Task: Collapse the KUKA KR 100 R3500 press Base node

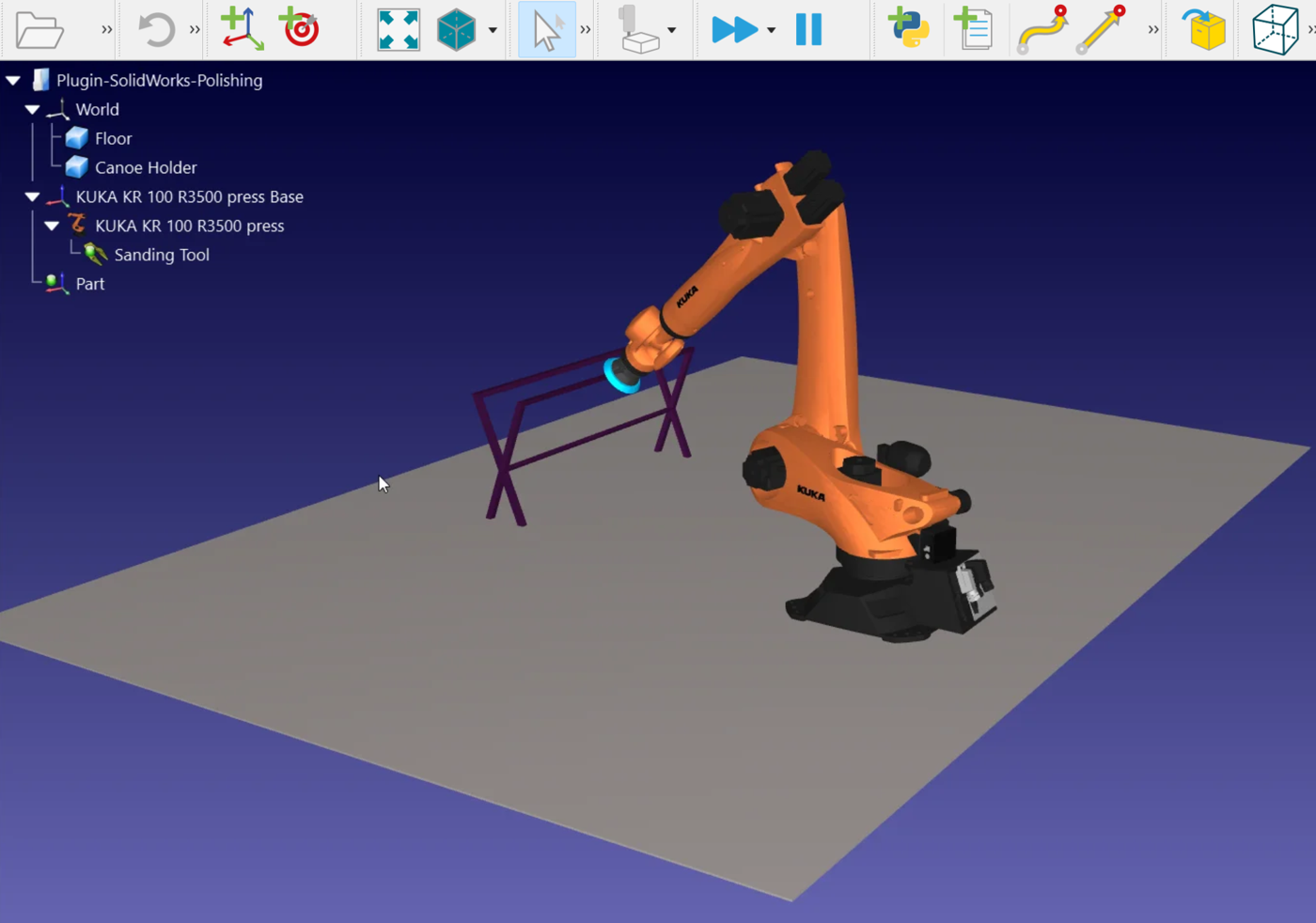Action: click(x=33, y=197)
